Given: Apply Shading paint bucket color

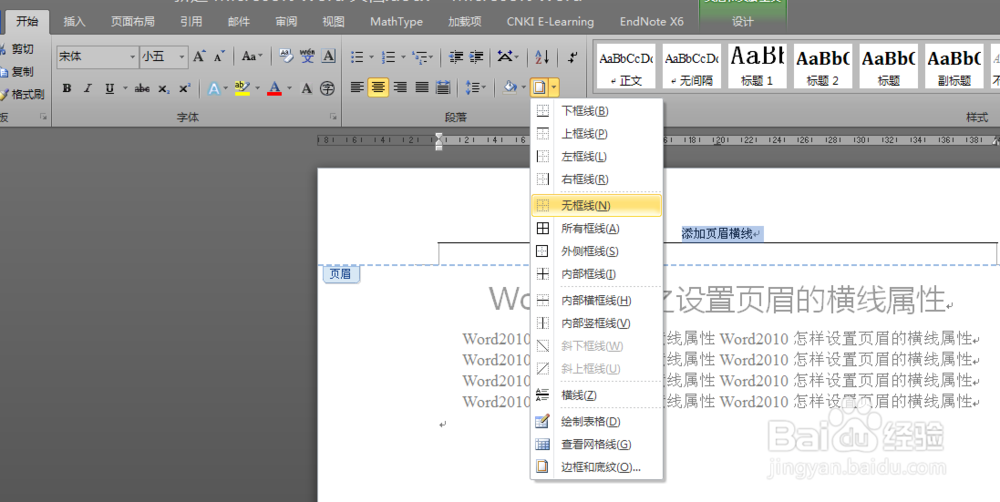Looking at the screenshot, I should click(x=510, y=87).
